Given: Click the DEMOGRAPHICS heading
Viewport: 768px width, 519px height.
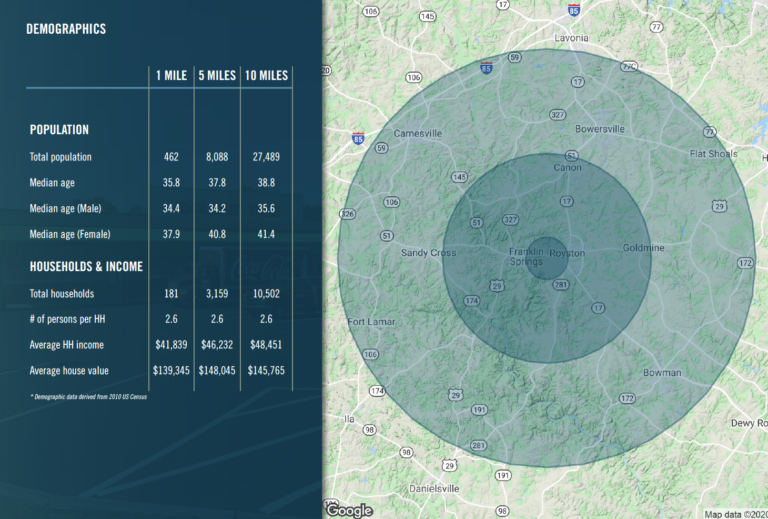Looking at the screenshot, I should click(x=66, y=29).
